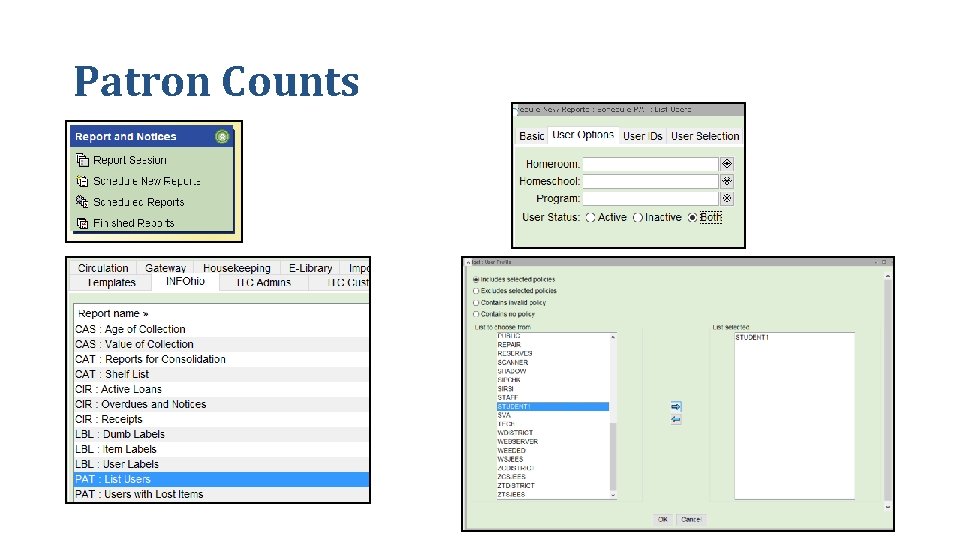Open the Homeroom lookup gadget icon
This screenshot has height=540, width=960.
(727, 163)
